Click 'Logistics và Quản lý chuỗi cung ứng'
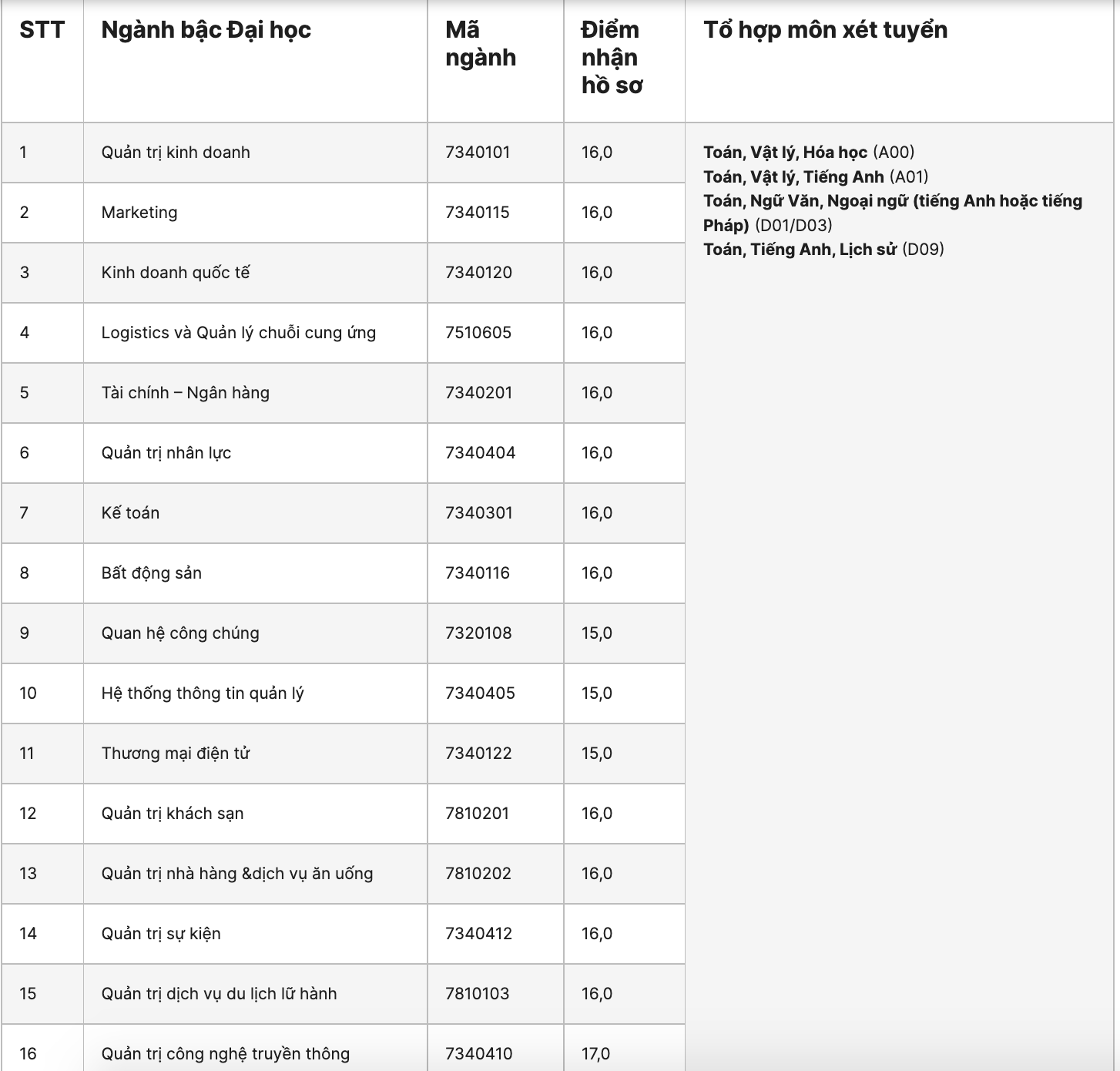The height and width of the screenshot is (1071, 1120). point(239,333)
